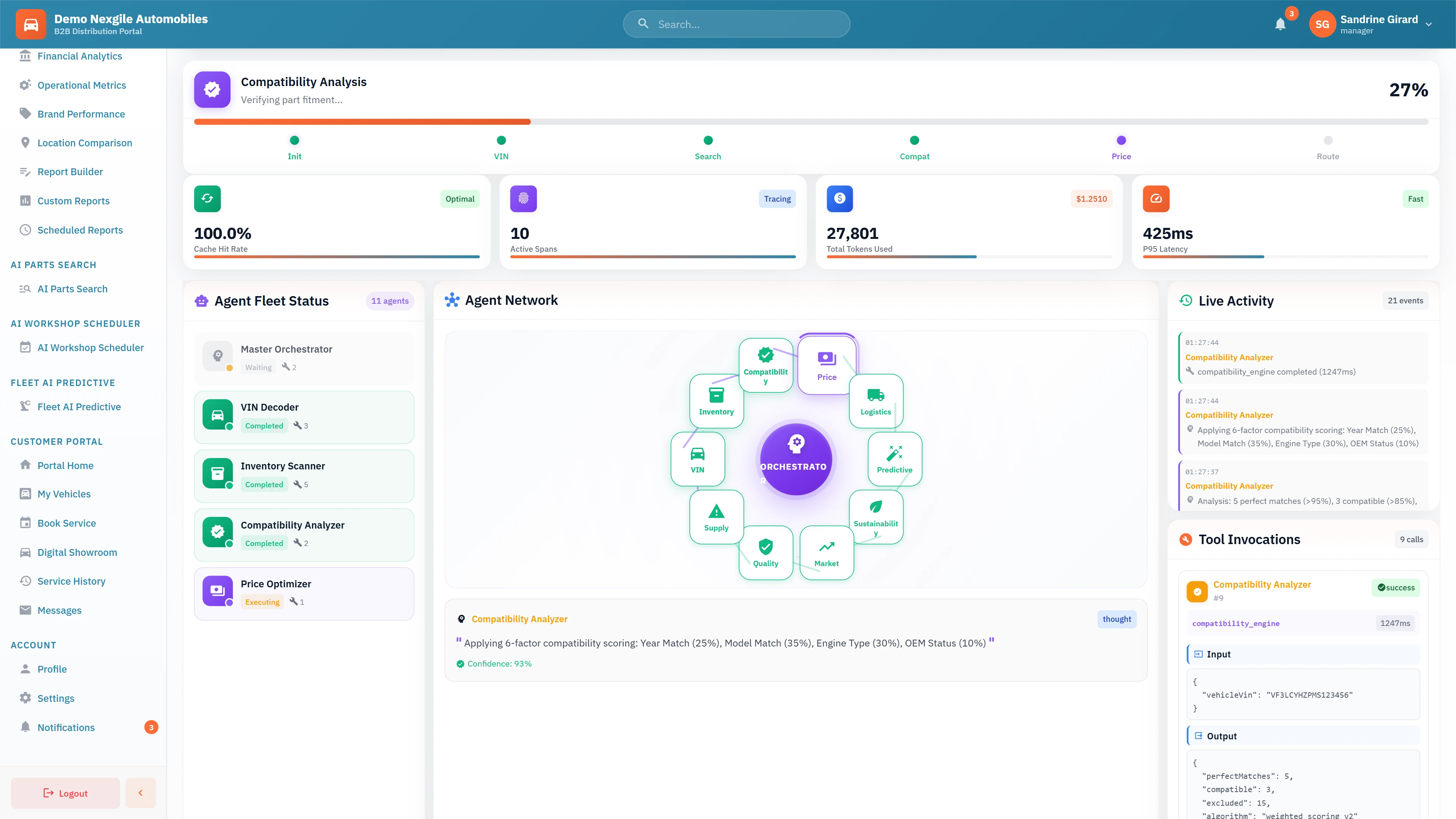Collapse the sidebar with the chevron button
The image size is (1456, 819).
140,792
